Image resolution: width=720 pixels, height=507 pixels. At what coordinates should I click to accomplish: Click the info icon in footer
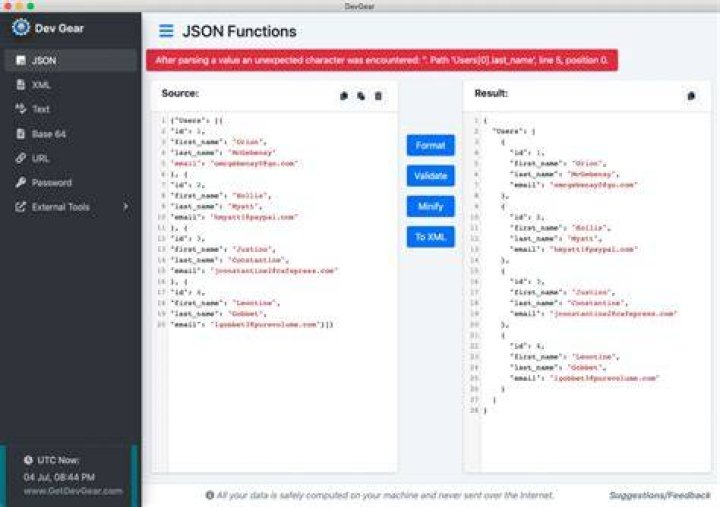coord(210,495)
